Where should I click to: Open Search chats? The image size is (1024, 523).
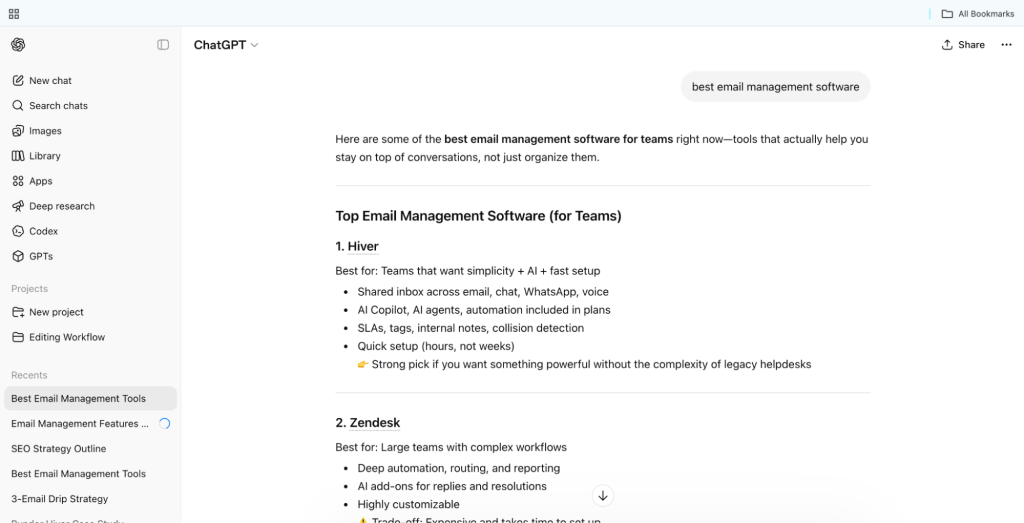[90, 105]
